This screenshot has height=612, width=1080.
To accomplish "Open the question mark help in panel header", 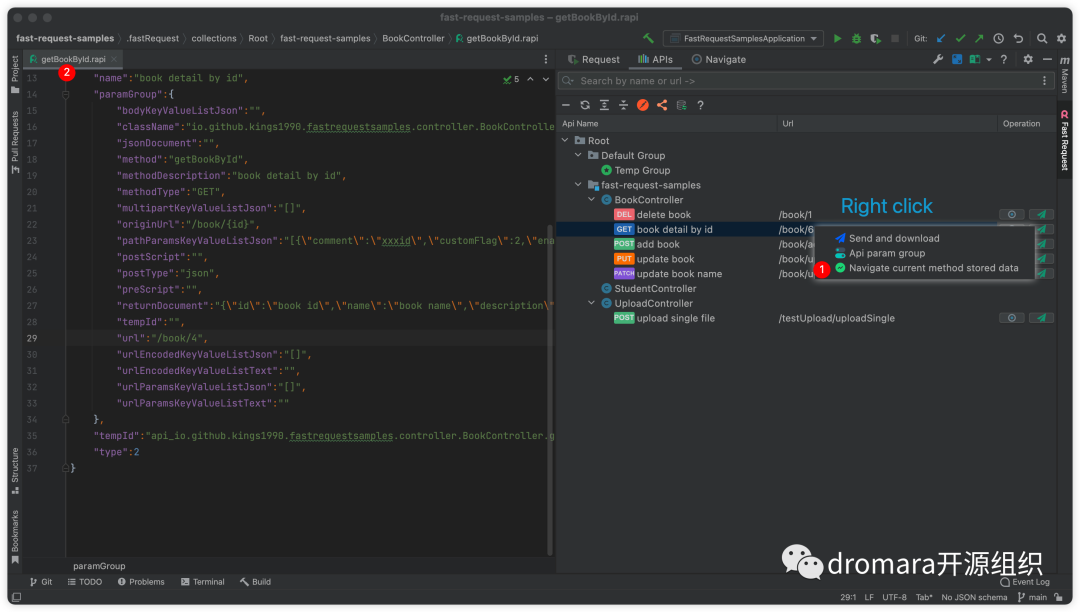I will pyautogui.click(x=1004, y=59).
